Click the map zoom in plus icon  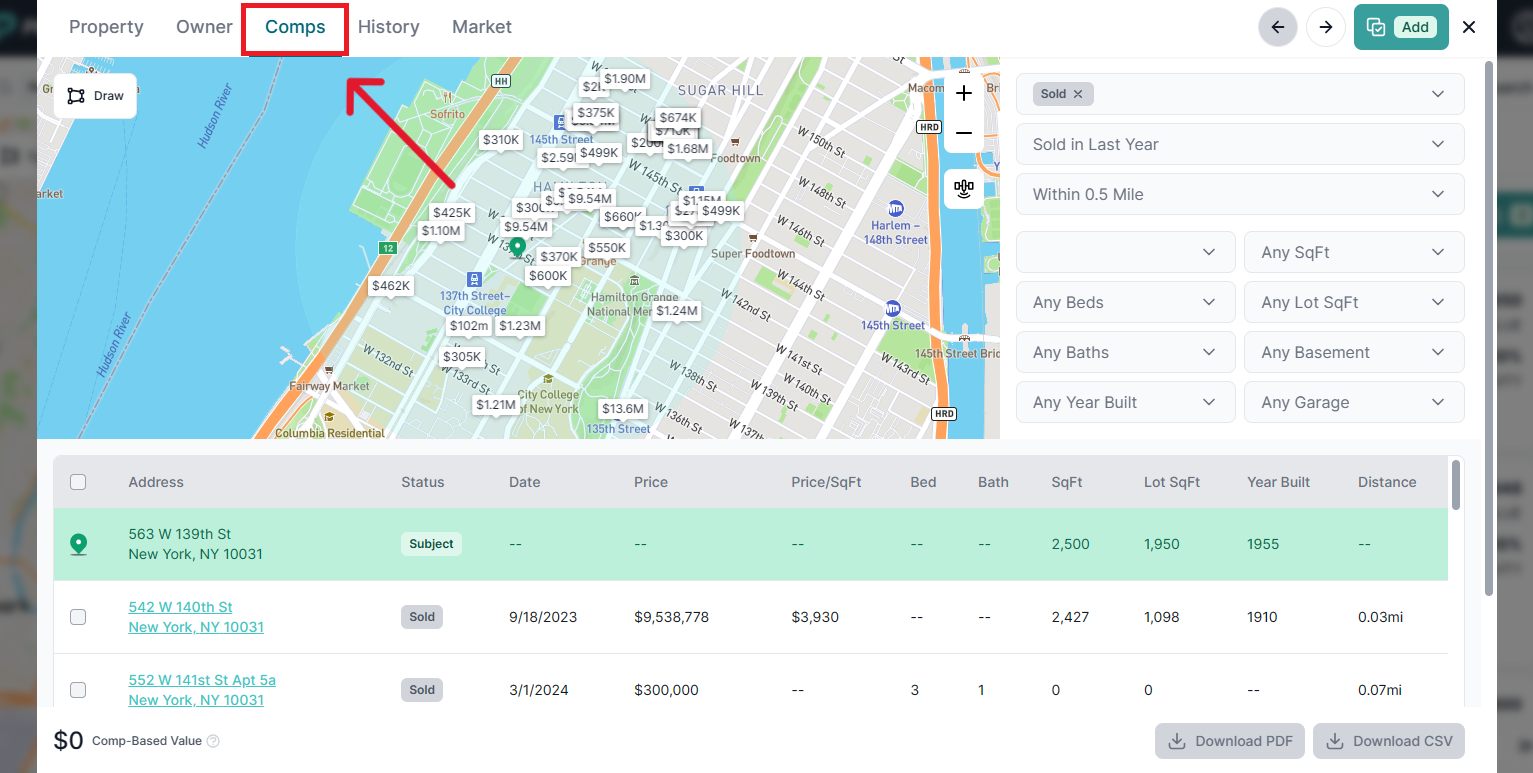click(964, 93)
